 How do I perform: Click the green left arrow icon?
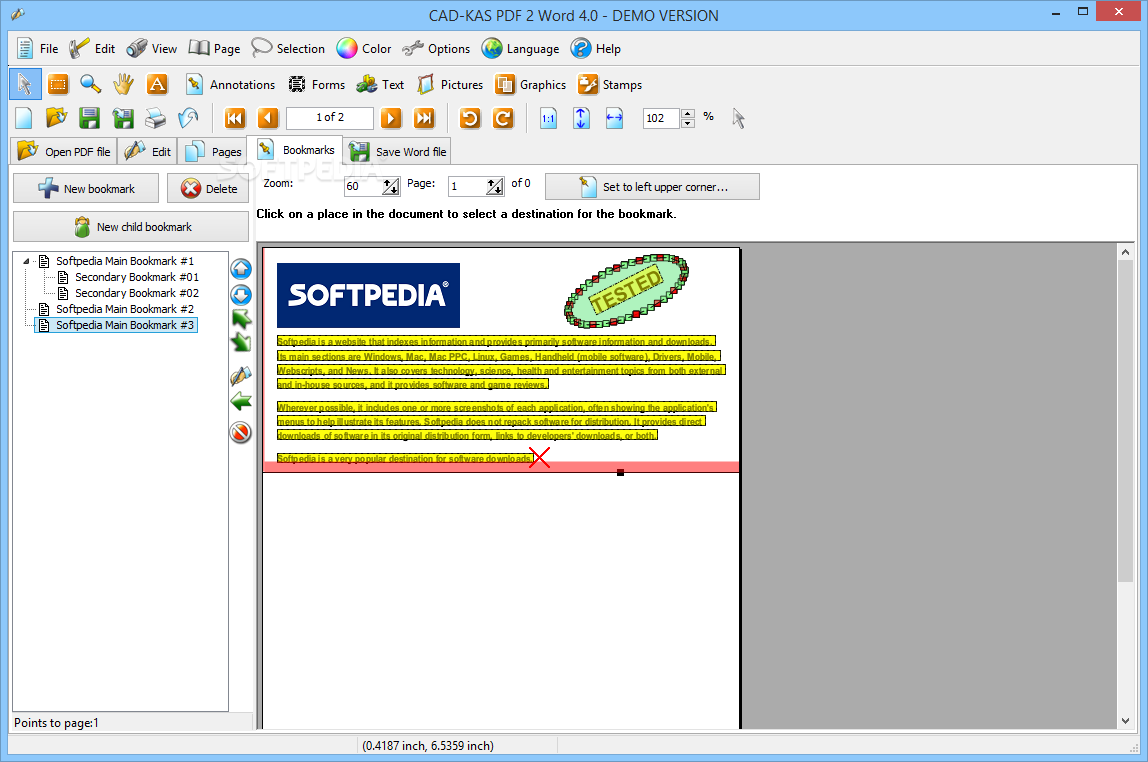[x=241, y=401]
